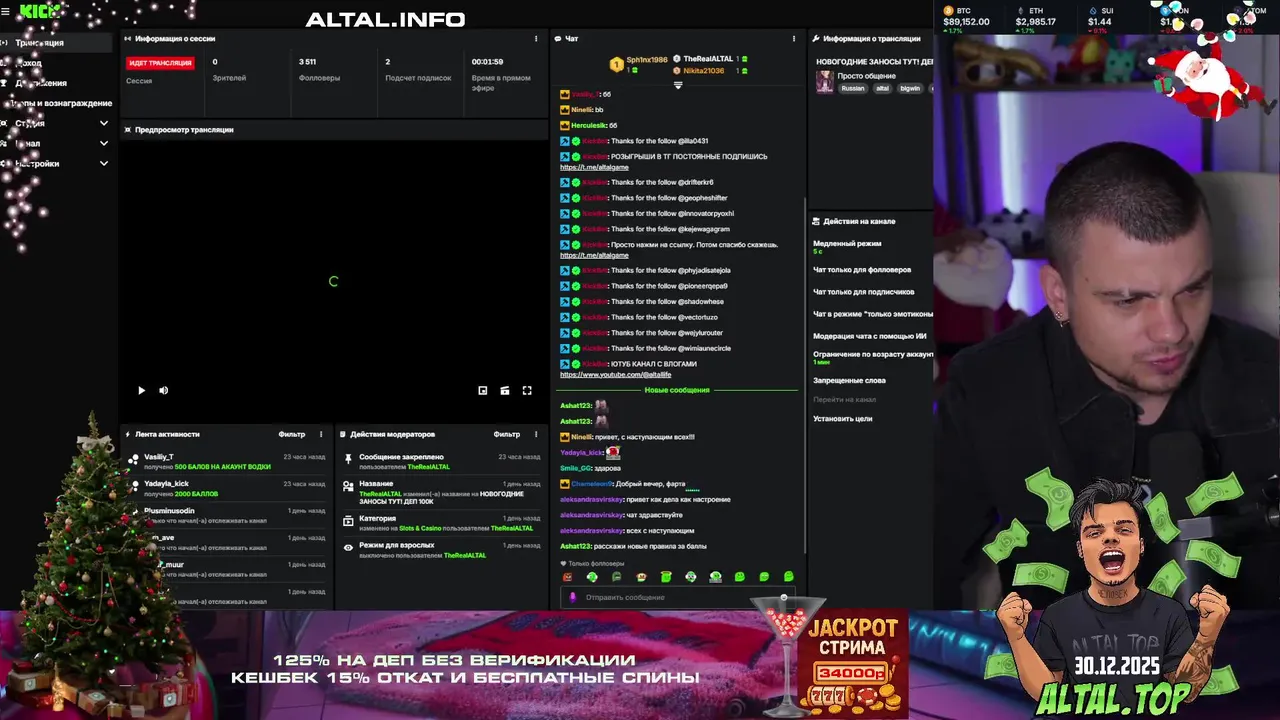Open the youtube.com/@altallife link
1280x720 pixels.
(x=615, y=374)
